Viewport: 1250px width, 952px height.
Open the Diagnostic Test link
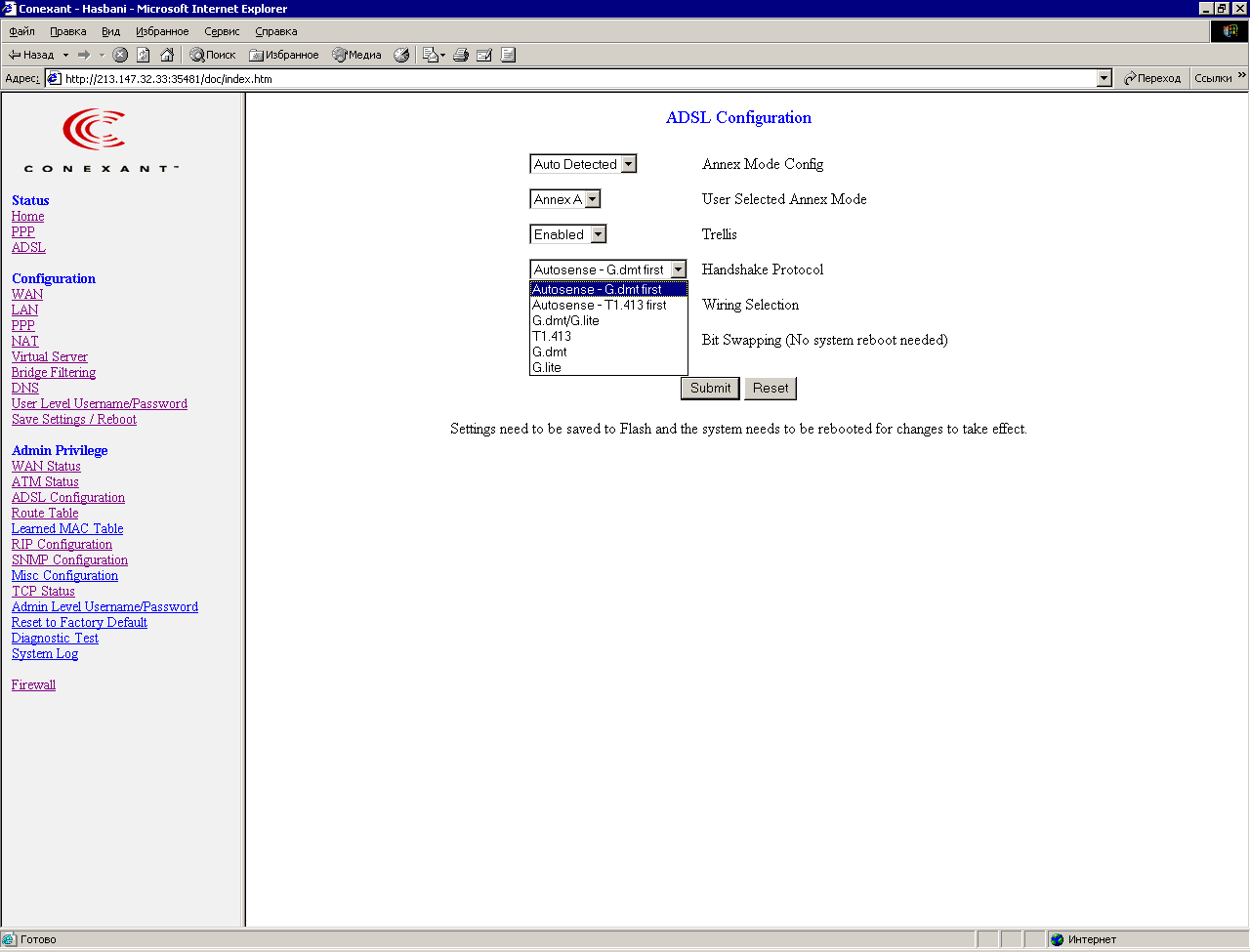coord(55,638)
